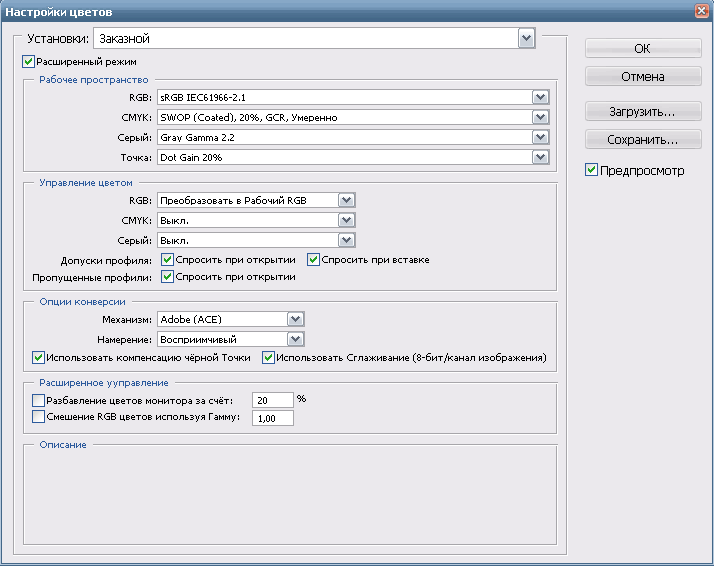Open the Точка Dot Gain 20% dropdown
The width and height of the screenshot is (714, 566).
[x=353, y=158]
